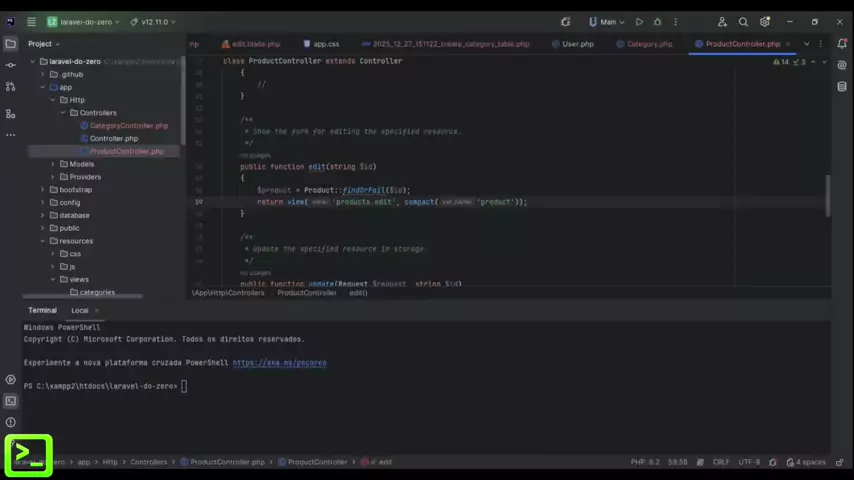Collapse the Controllers folder in tree
Viewport: 854px width, 480px height.
click(62, 113)
